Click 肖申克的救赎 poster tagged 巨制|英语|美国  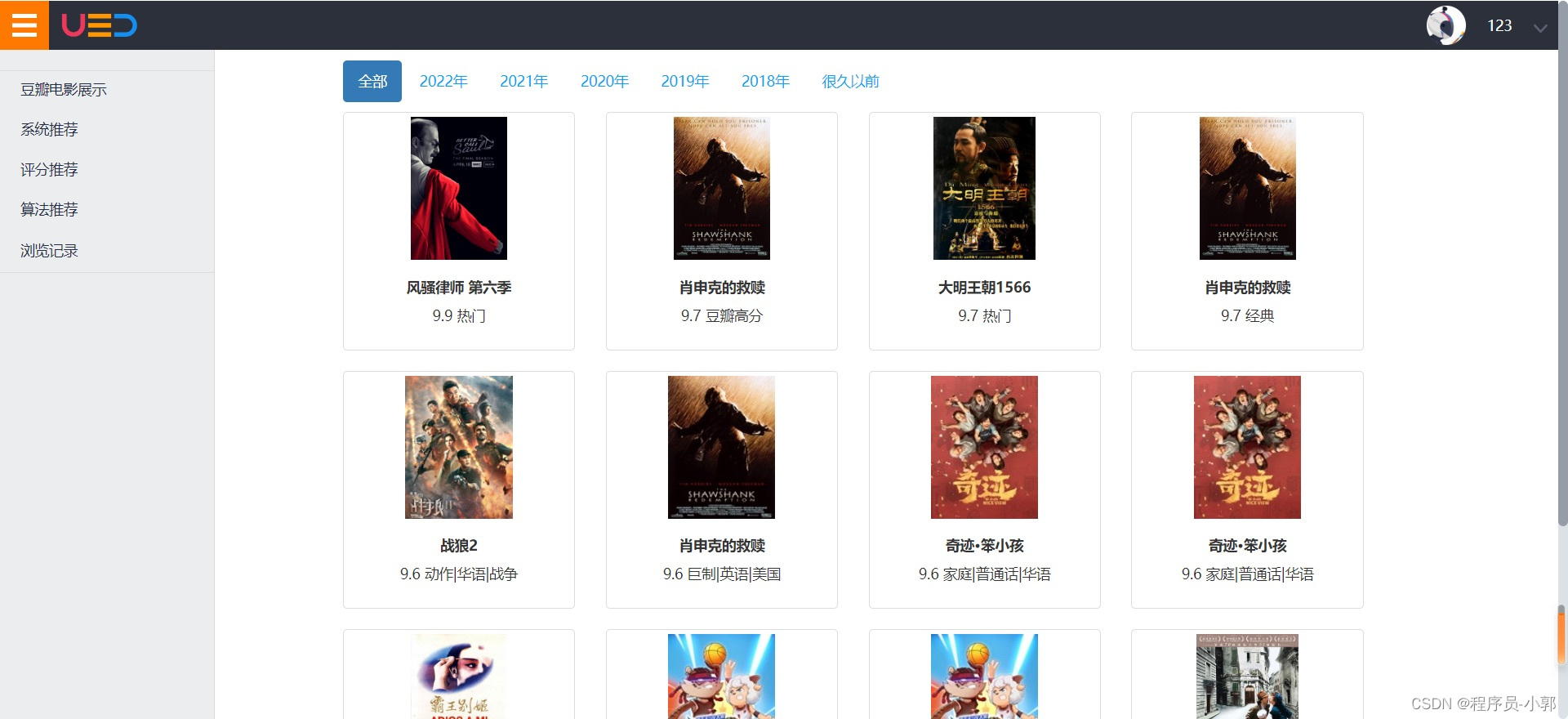point(722,447)
